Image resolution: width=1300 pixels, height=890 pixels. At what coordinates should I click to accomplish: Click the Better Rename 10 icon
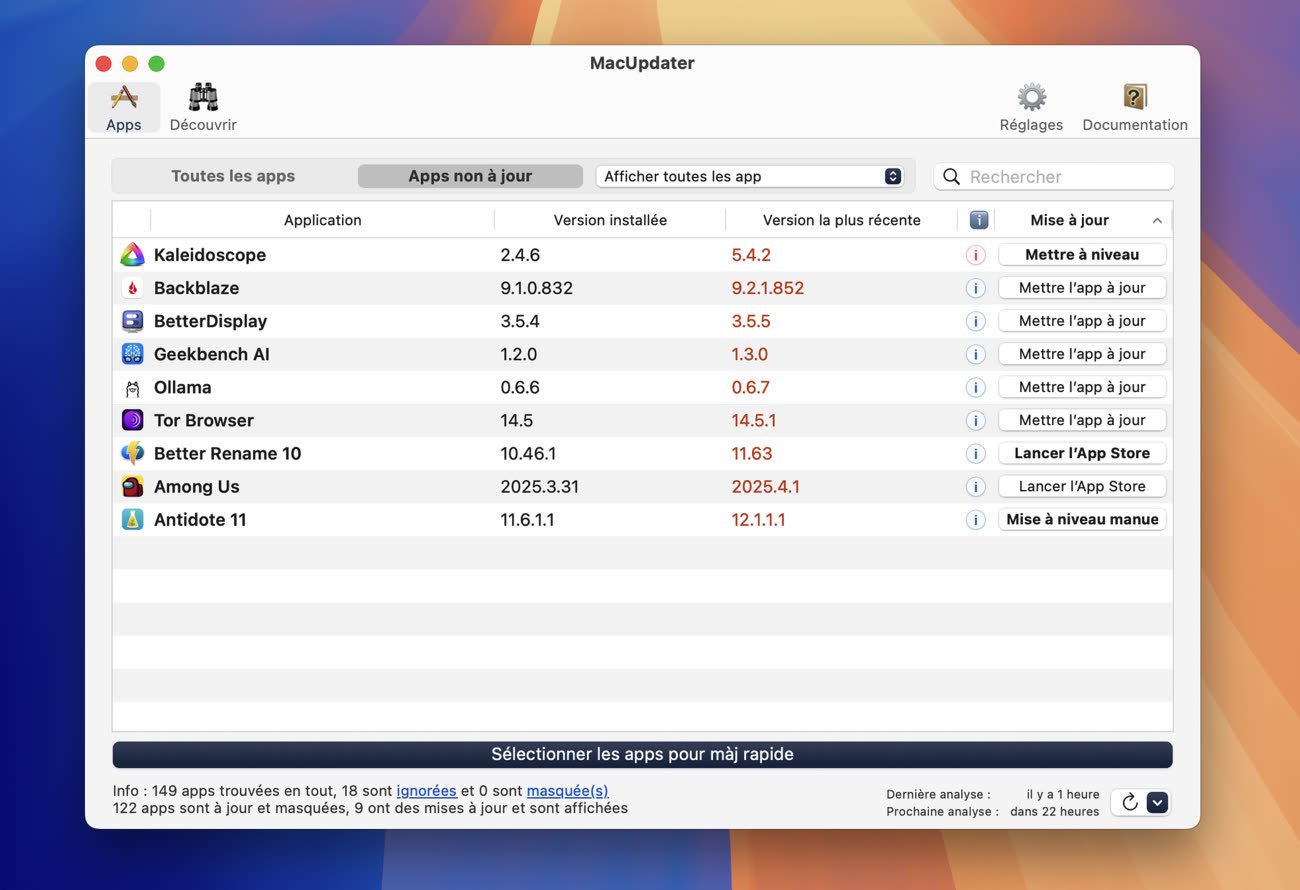click(132, 453)
